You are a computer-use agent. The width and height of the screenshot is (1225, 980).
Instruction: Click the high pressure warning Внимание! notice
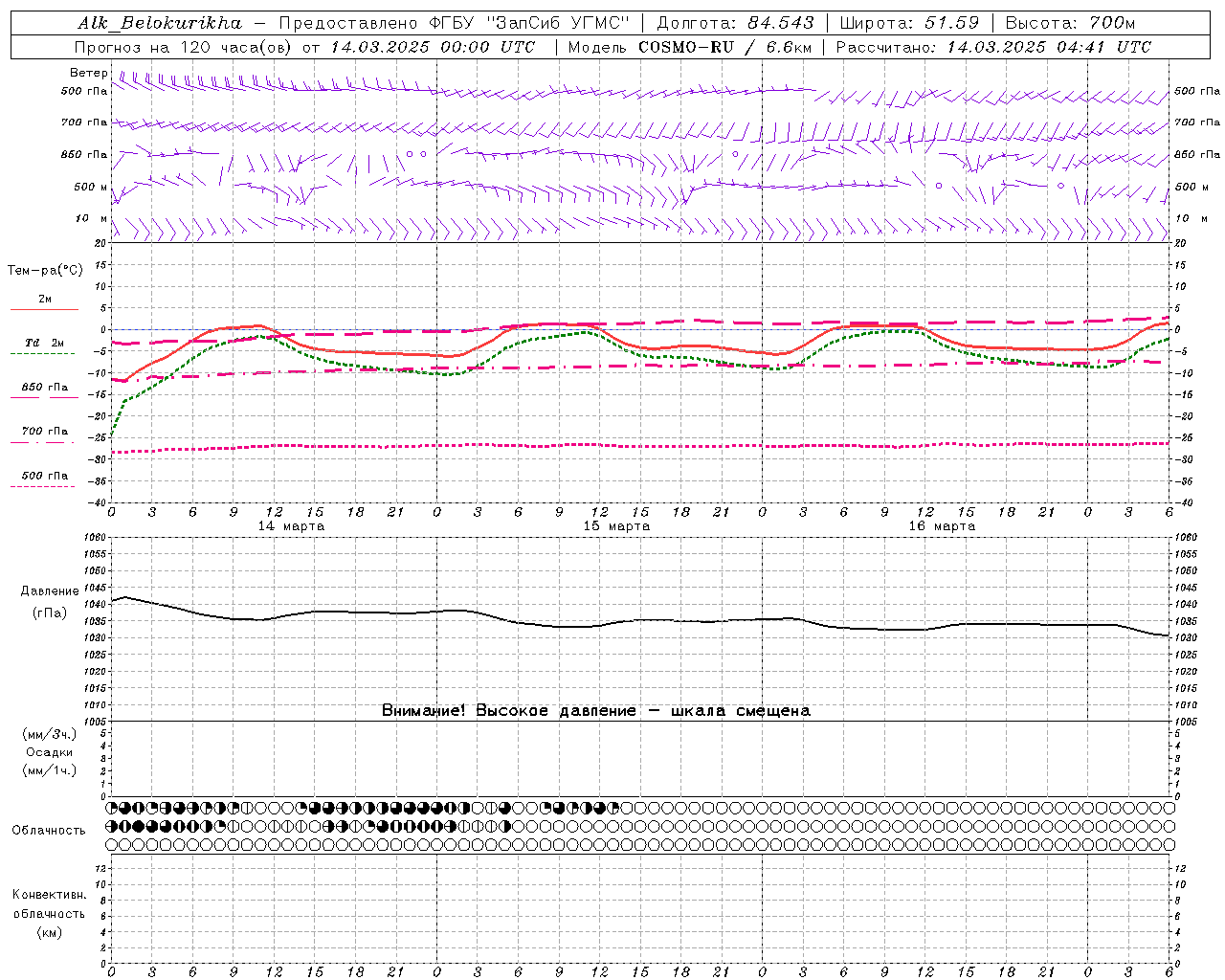pyautogui.click(x=596, y=711)
